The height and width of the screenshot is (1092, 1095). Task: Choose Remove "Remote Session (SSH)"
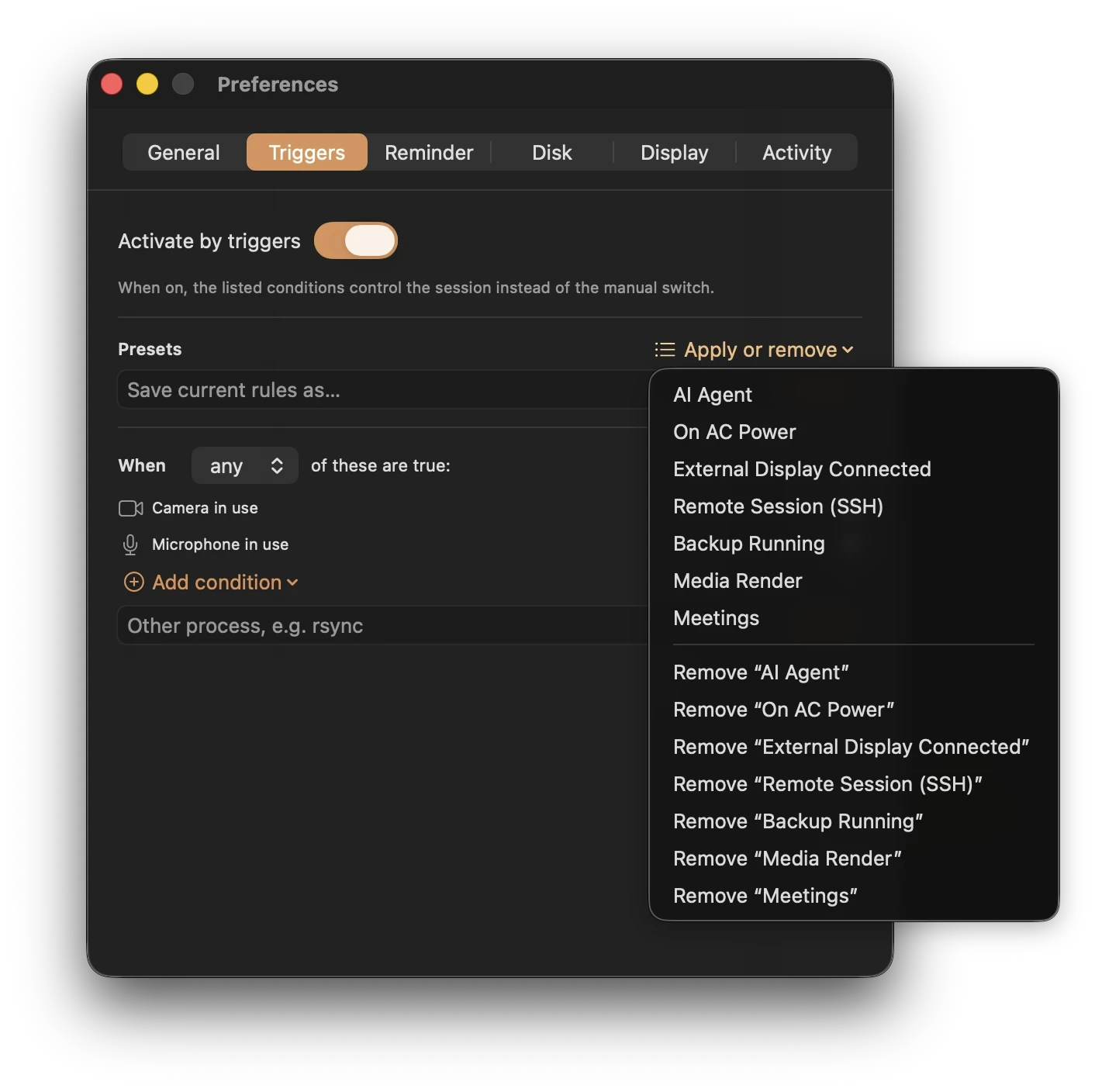point(854,784)
